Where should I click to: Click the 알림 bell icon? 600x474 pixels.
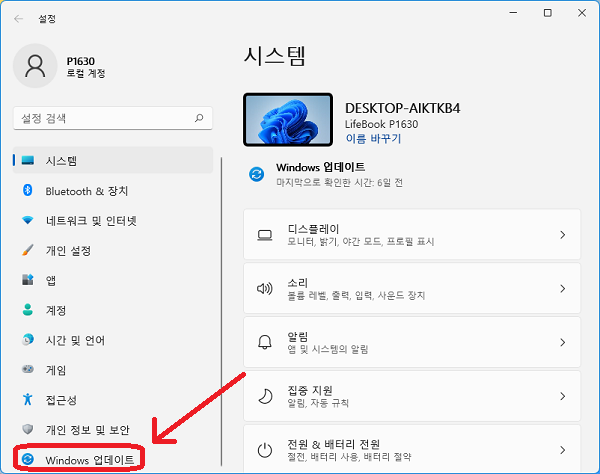point(265,342)
